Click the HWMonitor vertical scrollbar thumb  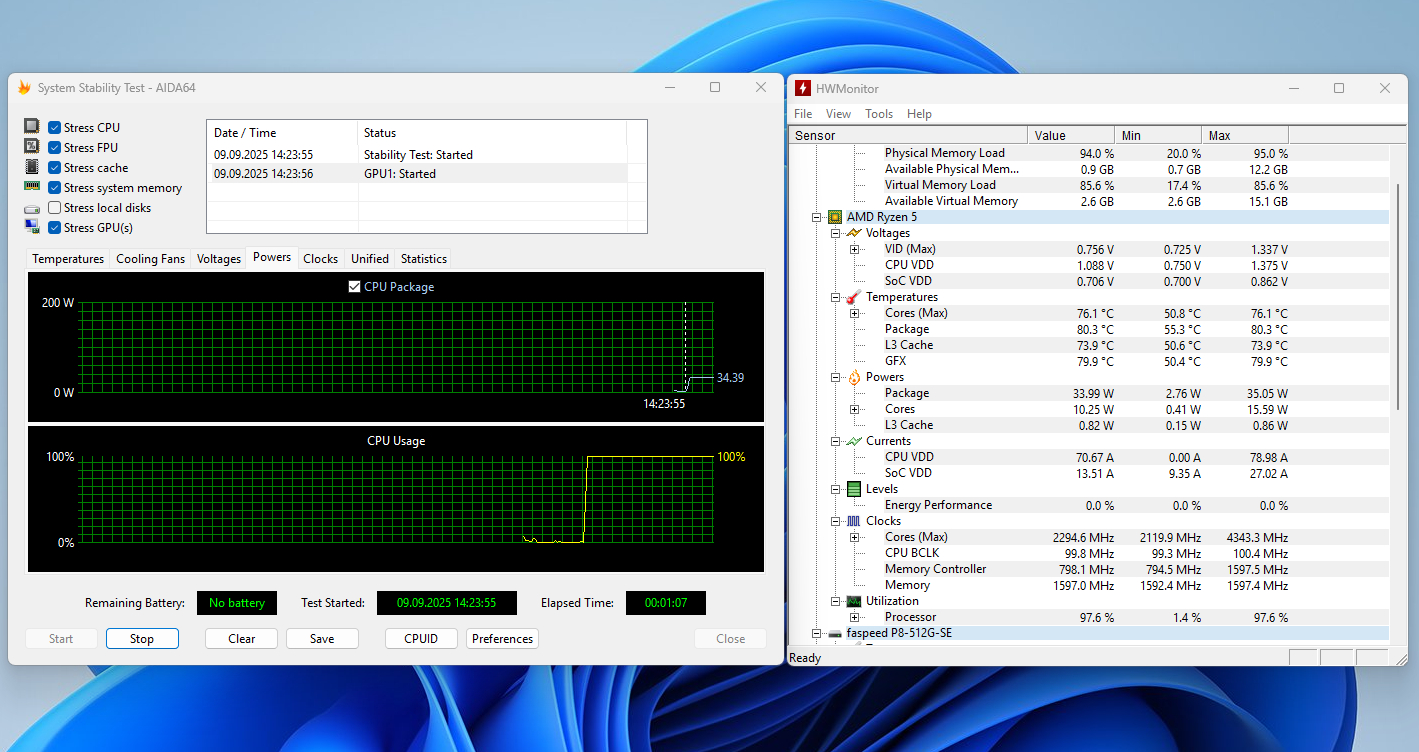(x=1397, y=295)
